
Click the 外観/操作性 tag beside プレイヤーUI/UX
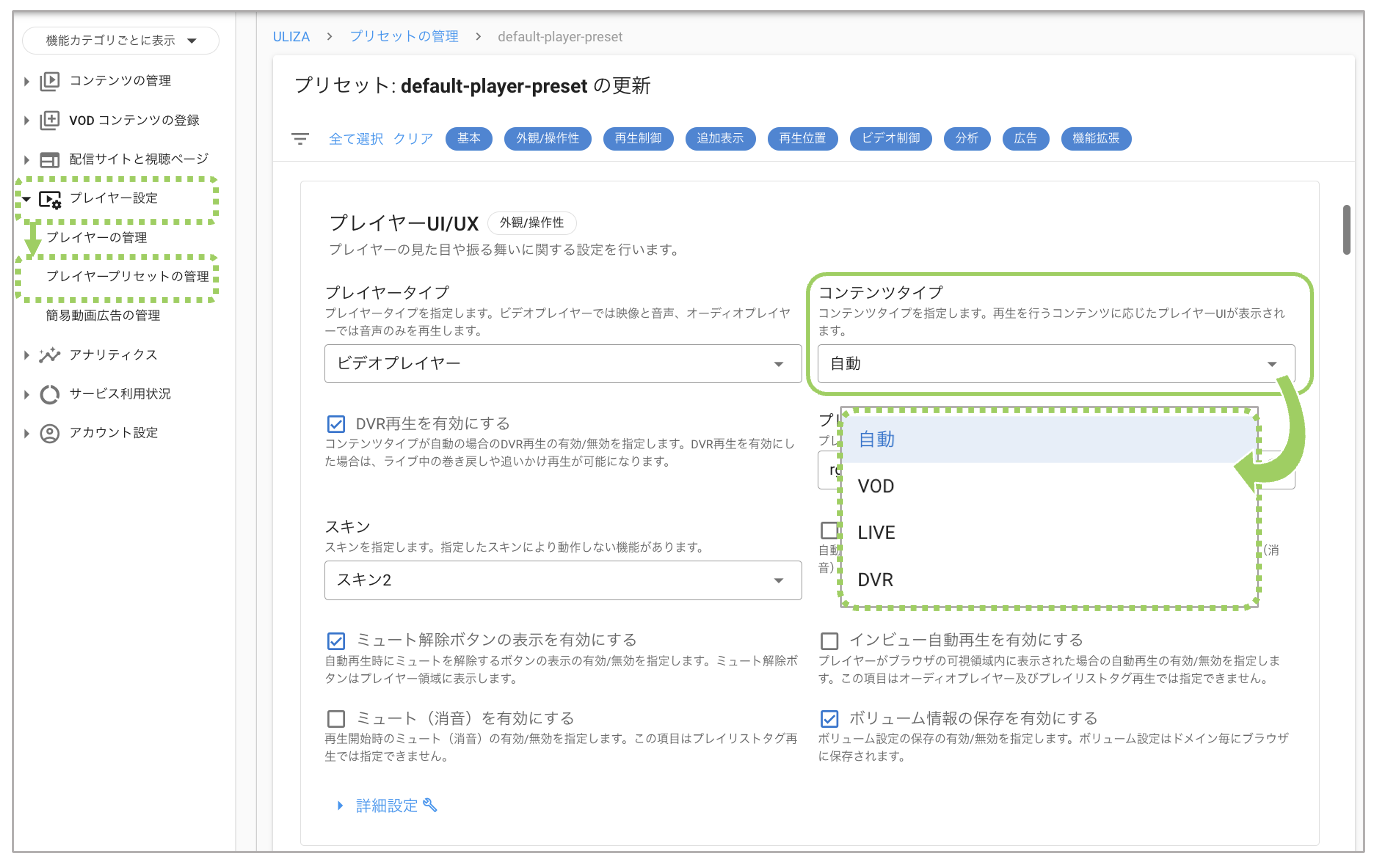[x=532, y=224]
